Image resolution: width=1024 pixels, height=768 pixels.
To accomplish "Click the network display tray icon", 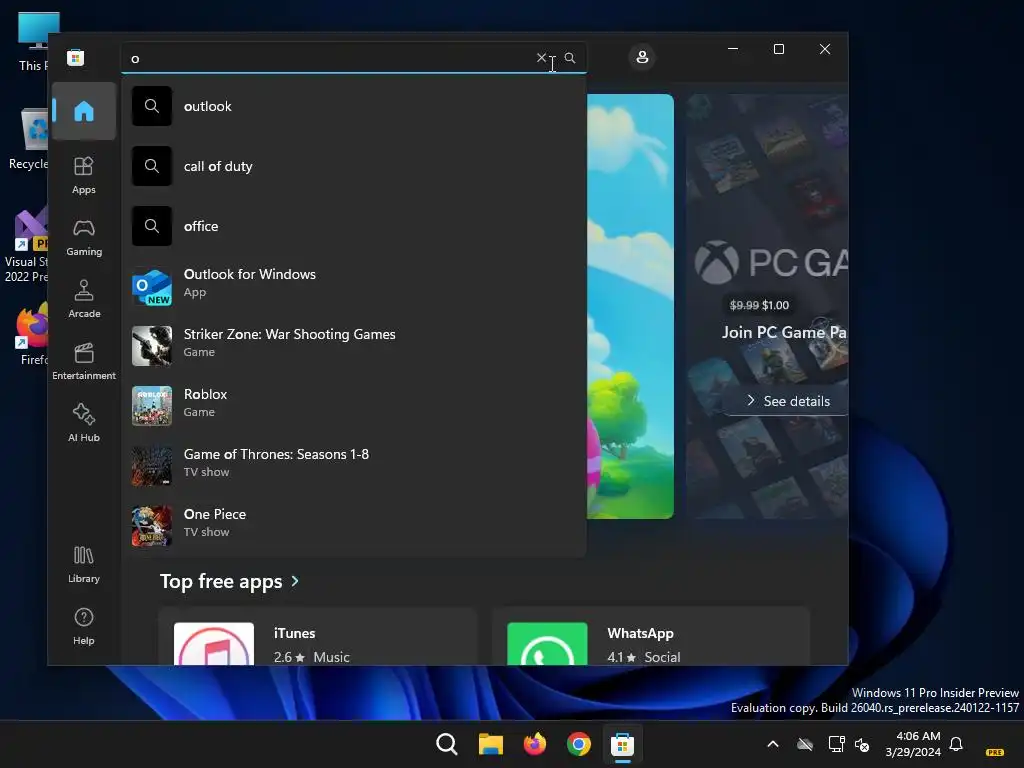I will pyautogui.click(x=836, y=744).
